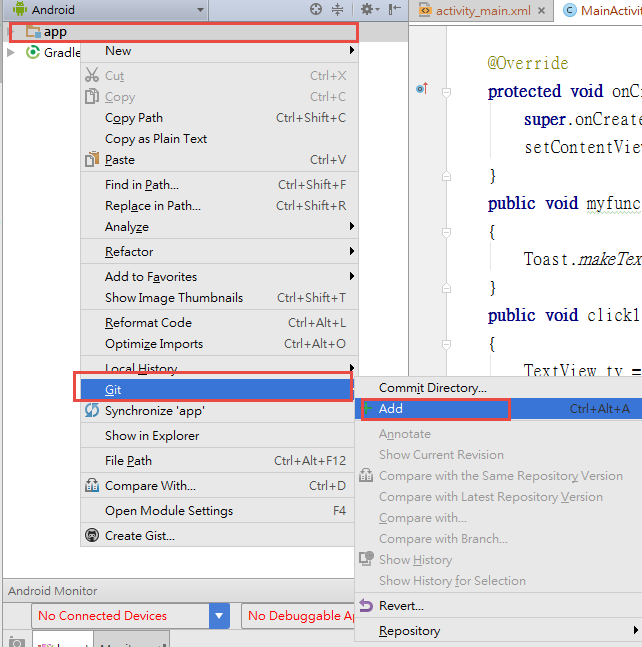Select Copy Path from context menu

pyautogui.click(x=219, y=118)
